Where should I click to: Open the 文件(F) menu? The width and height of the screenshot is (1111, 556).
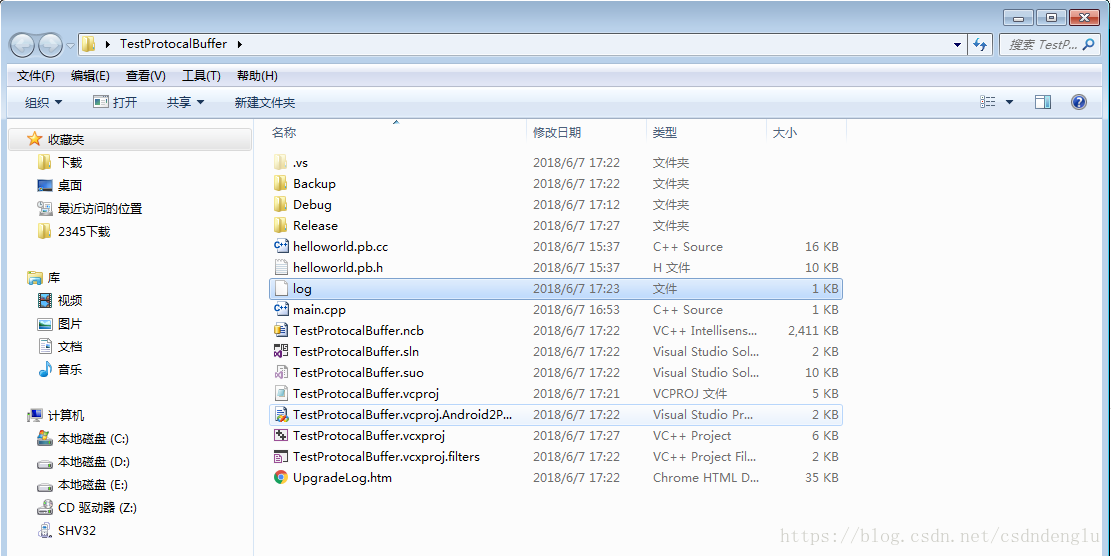(35, 76)
